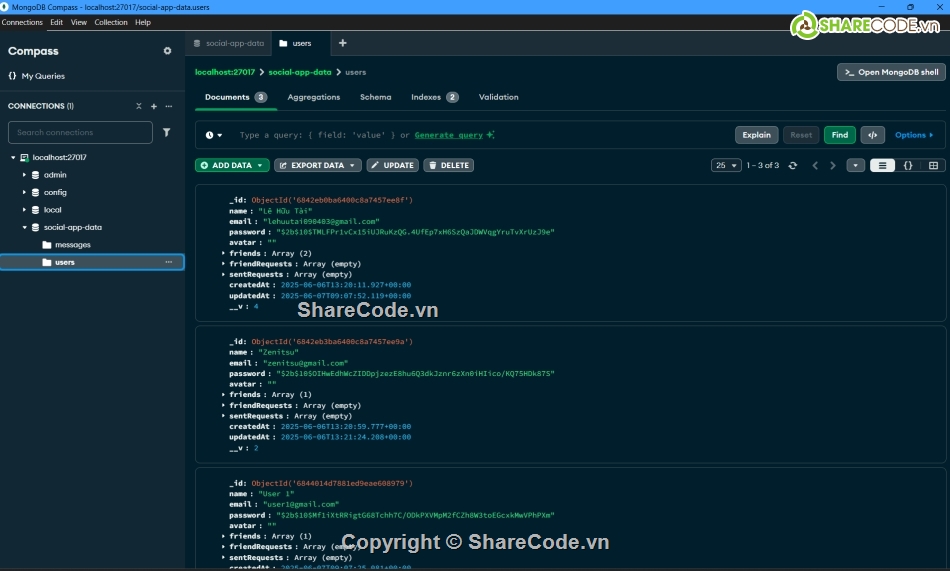
Task: Switch to the Validation tab
Action: tap(499, 97)
